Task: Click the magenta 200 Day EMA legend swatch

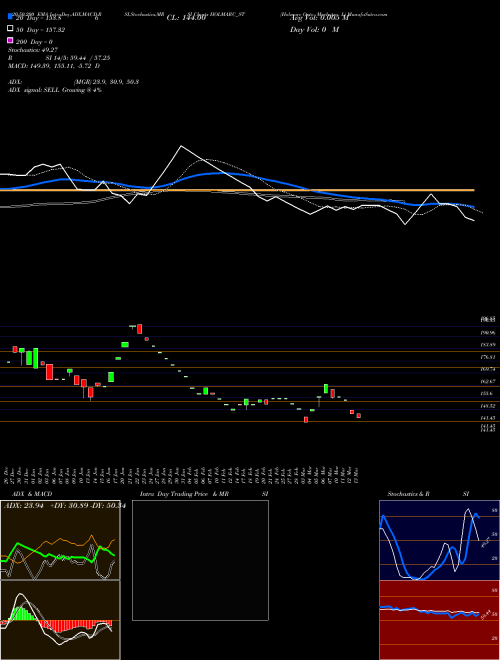Action: 10,41
